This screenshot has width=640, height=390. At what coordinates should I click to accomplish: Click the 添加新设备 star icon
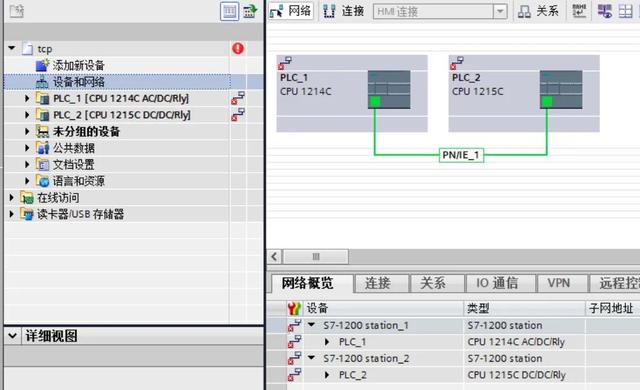(42, 65)
